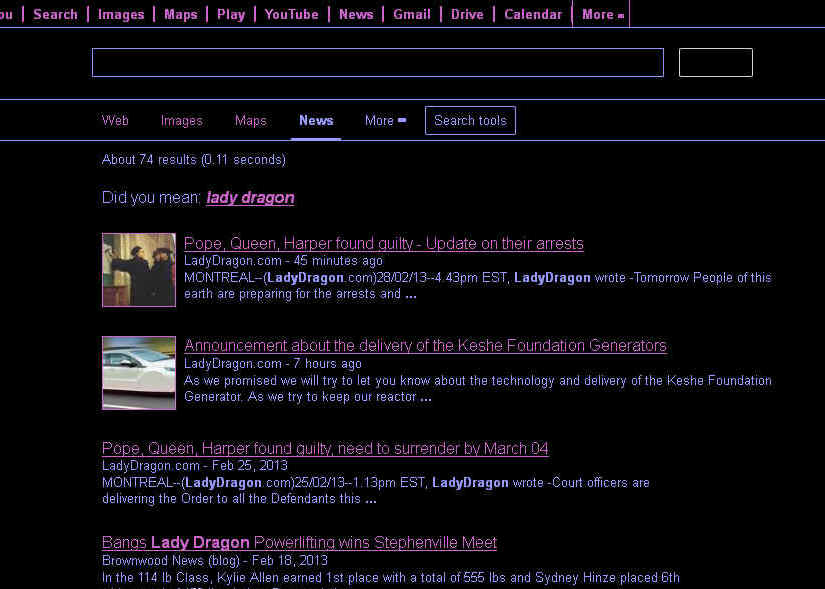Click 'Brownwood News (blog) - Feb 18, 2013' source line
This screenshot has width=825, height=589.
215,561
